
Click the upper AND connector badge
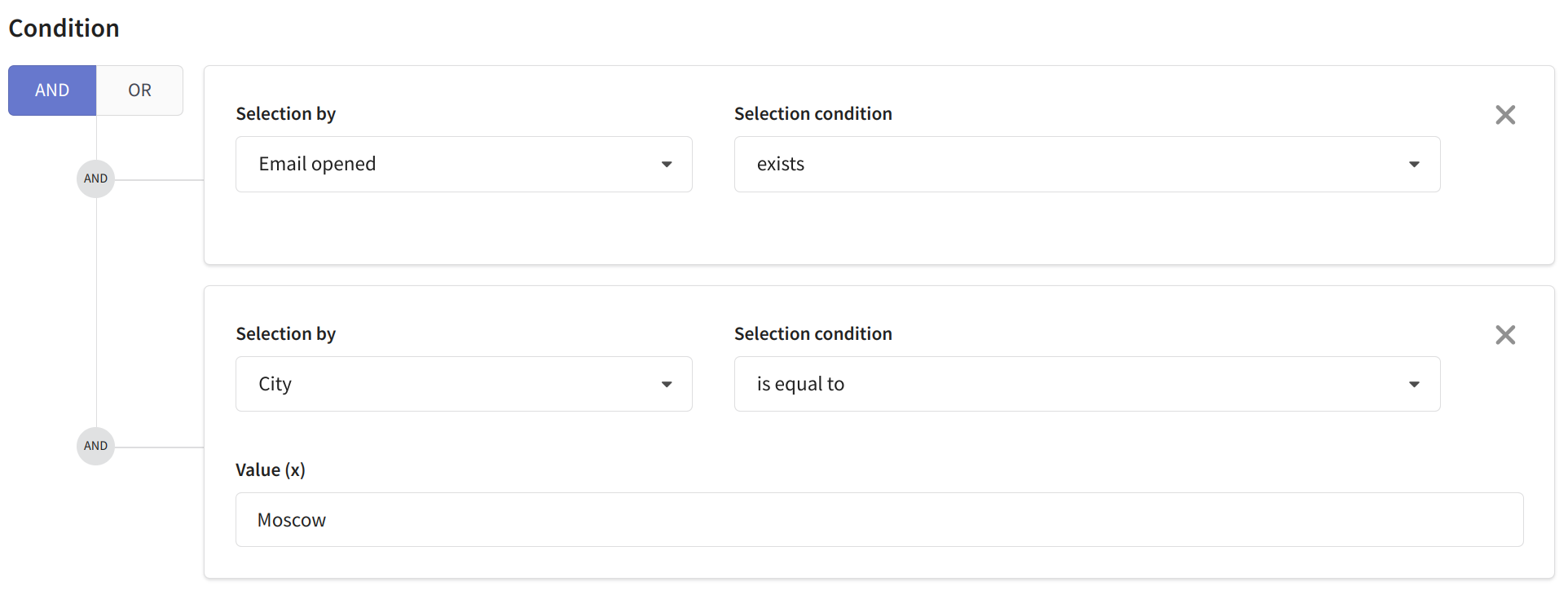(95, 178)
